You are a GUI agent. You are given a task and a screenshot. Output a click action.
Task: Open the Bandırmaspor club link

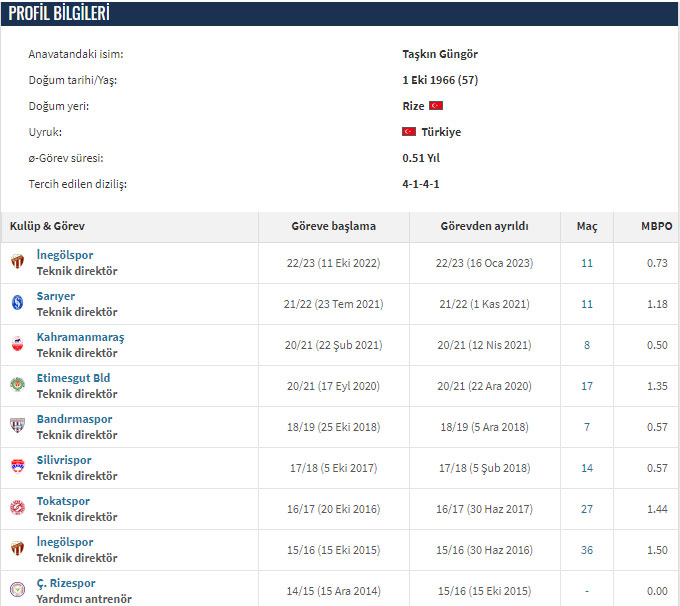[74, 419]
